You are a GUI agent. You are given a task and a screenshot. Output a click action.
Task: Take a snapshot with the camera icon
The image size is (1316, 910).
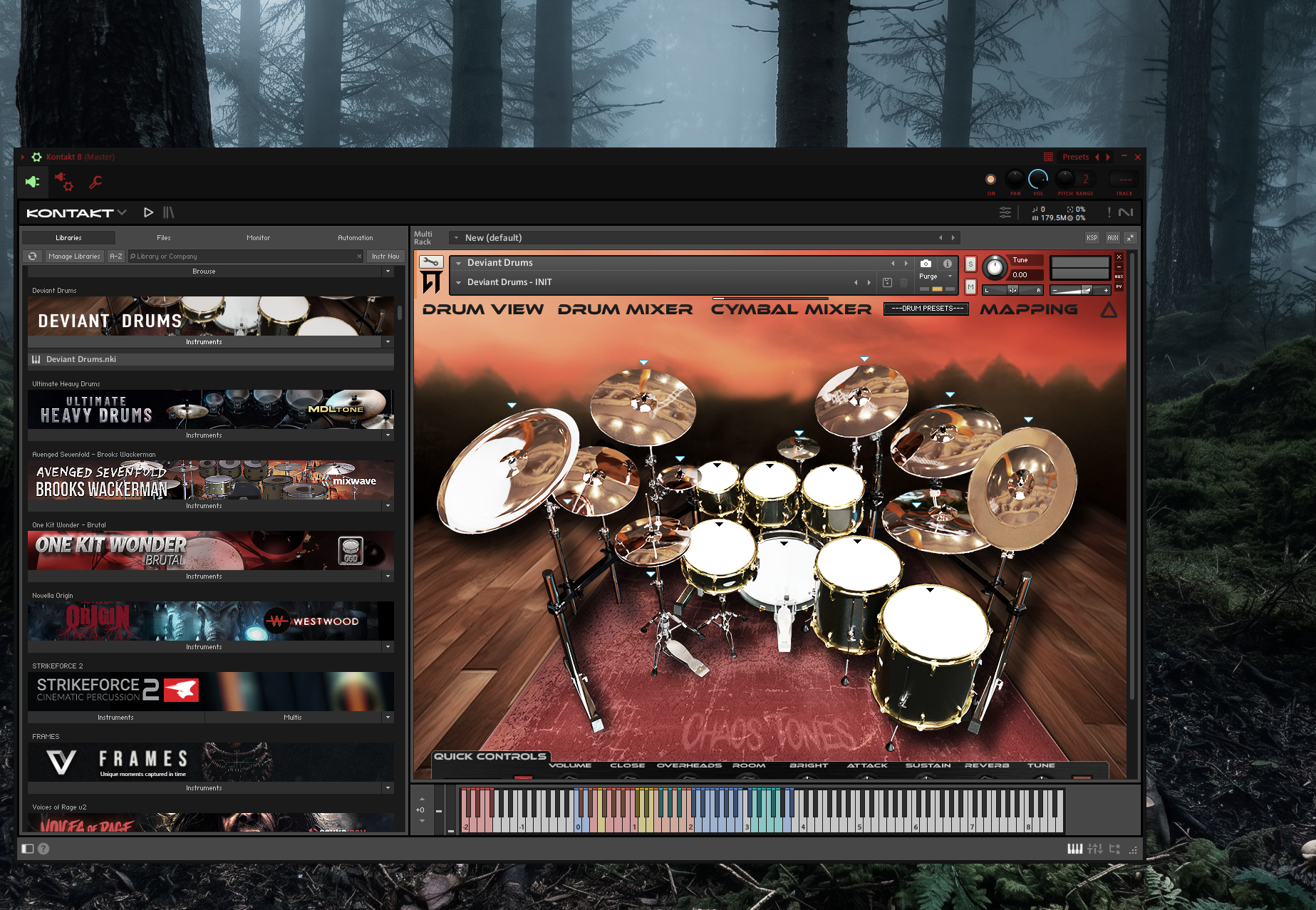[926, 264]
